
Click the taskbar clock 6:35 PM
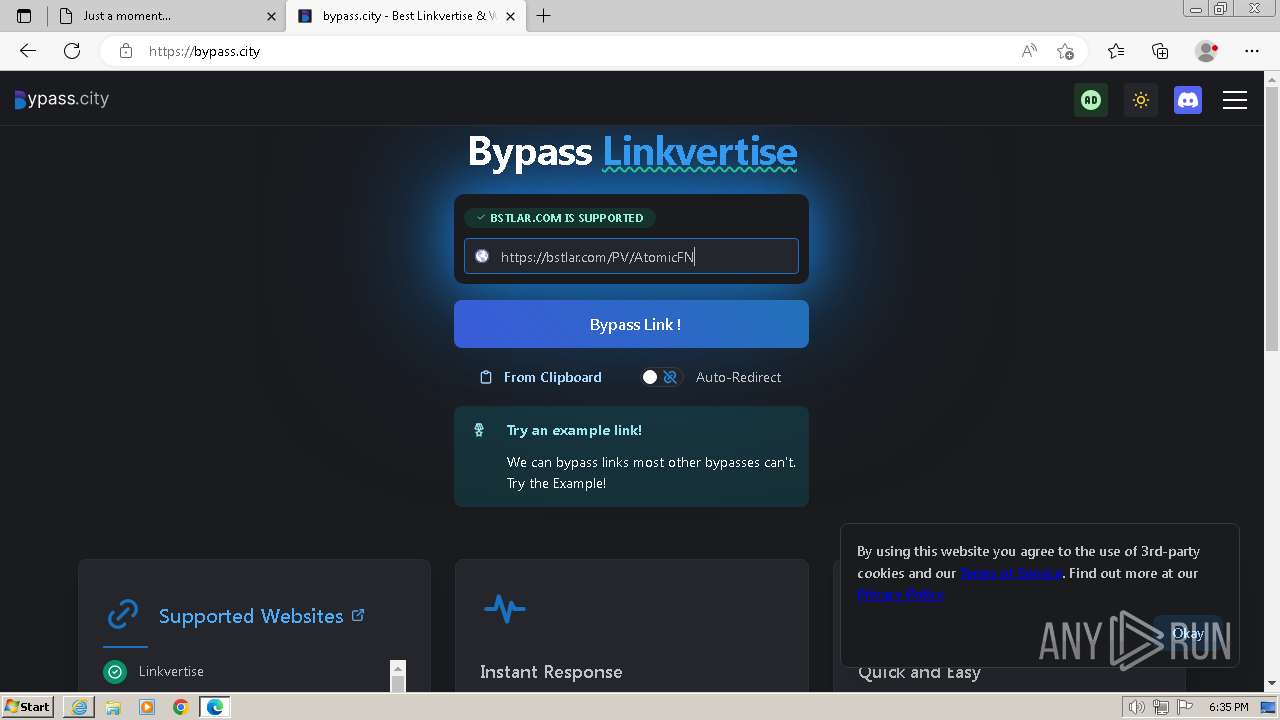[1229, 707]
